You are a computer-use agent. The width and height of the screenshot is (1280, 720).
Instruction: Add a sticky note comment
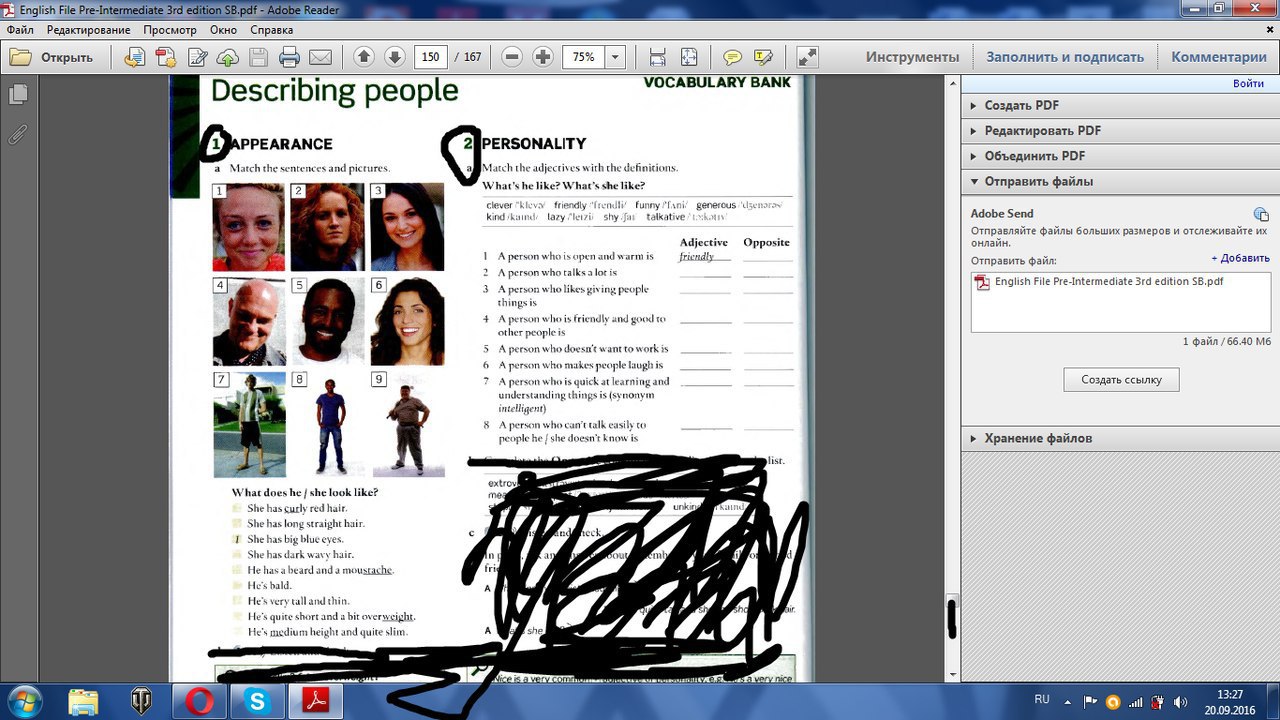[x=733, y=57]
